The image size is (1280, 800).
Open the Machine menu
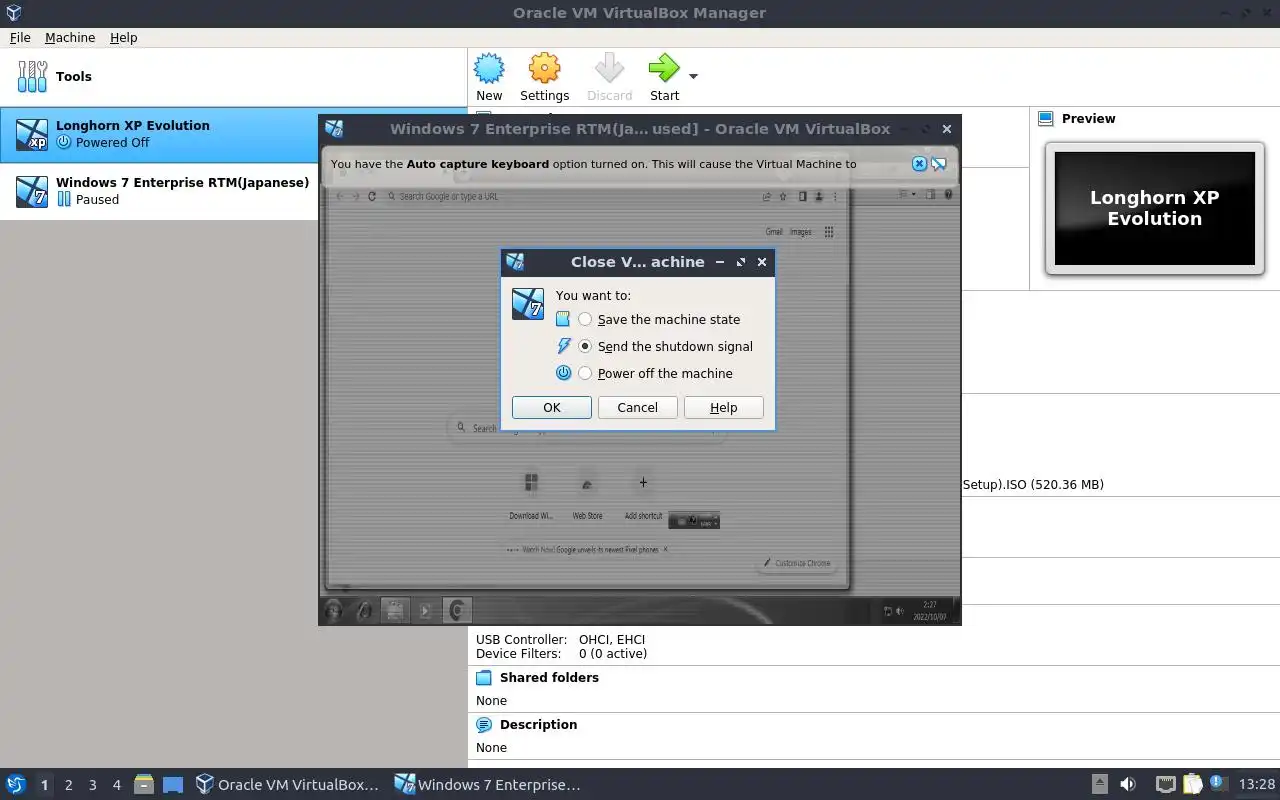click(x=70, y=37)
